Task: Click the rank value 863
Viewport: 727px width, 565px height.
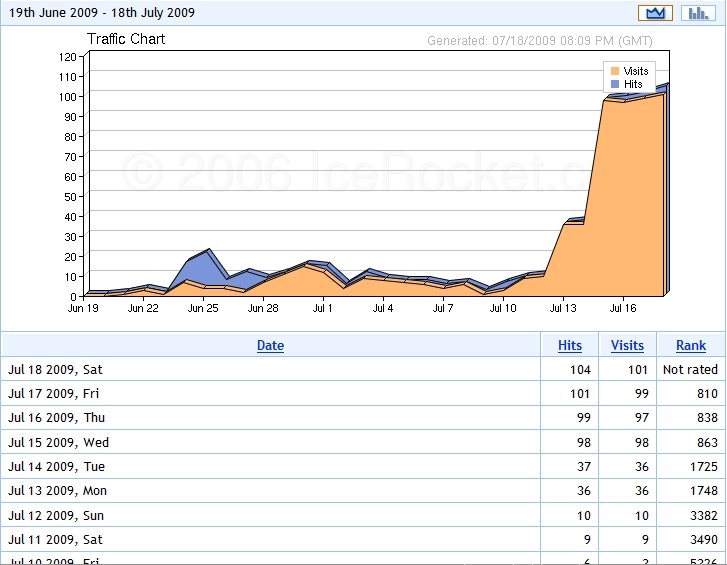Action: pos(708,442)
